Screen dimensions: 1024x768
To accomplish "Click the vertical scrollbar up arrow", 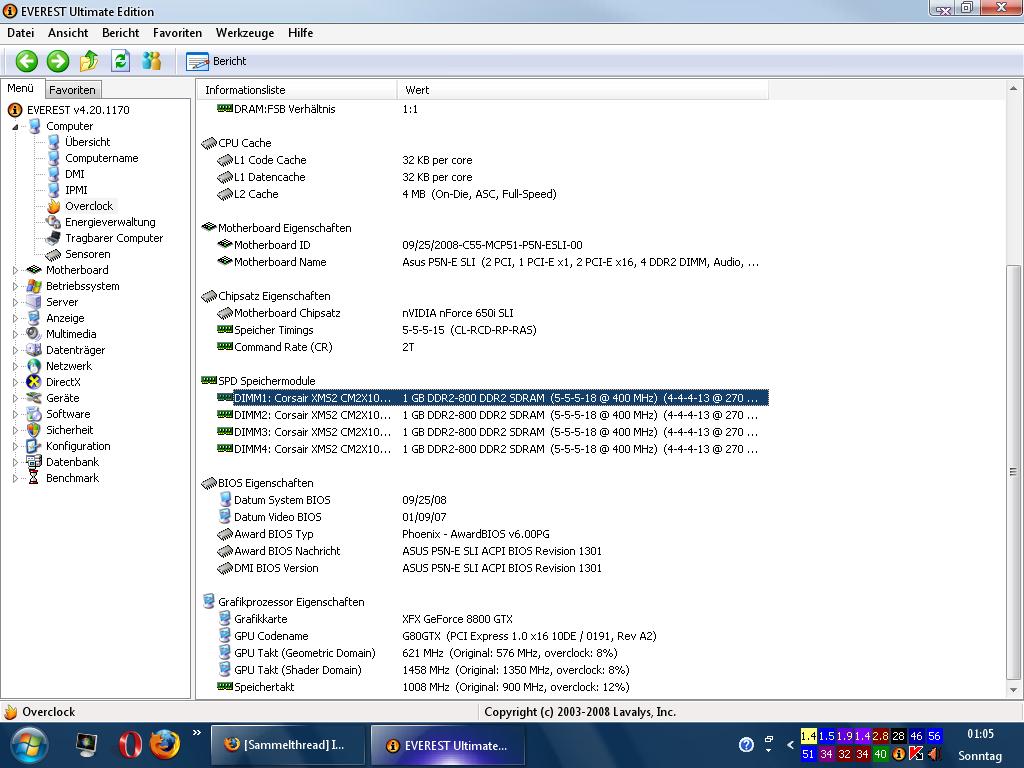I will pos(1013,88).
